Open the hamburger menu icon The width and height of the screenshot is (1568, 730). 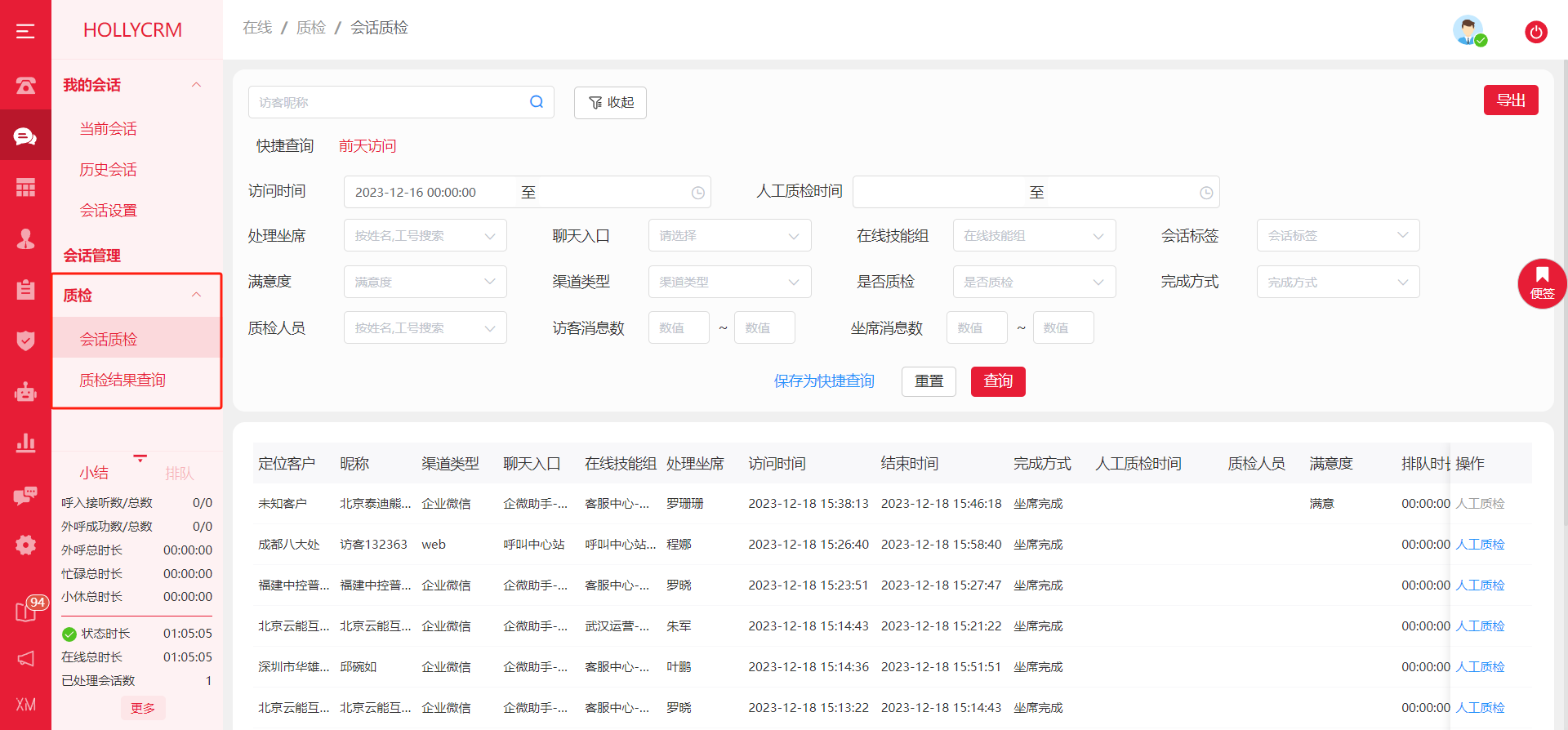(25, 31)
